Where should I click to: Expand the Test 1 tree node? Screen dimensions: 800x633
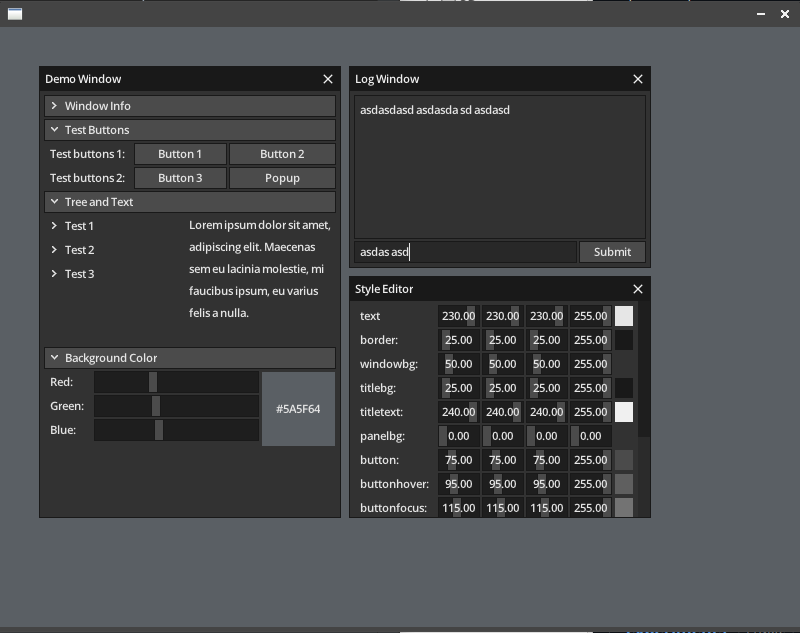pos(54,225)
